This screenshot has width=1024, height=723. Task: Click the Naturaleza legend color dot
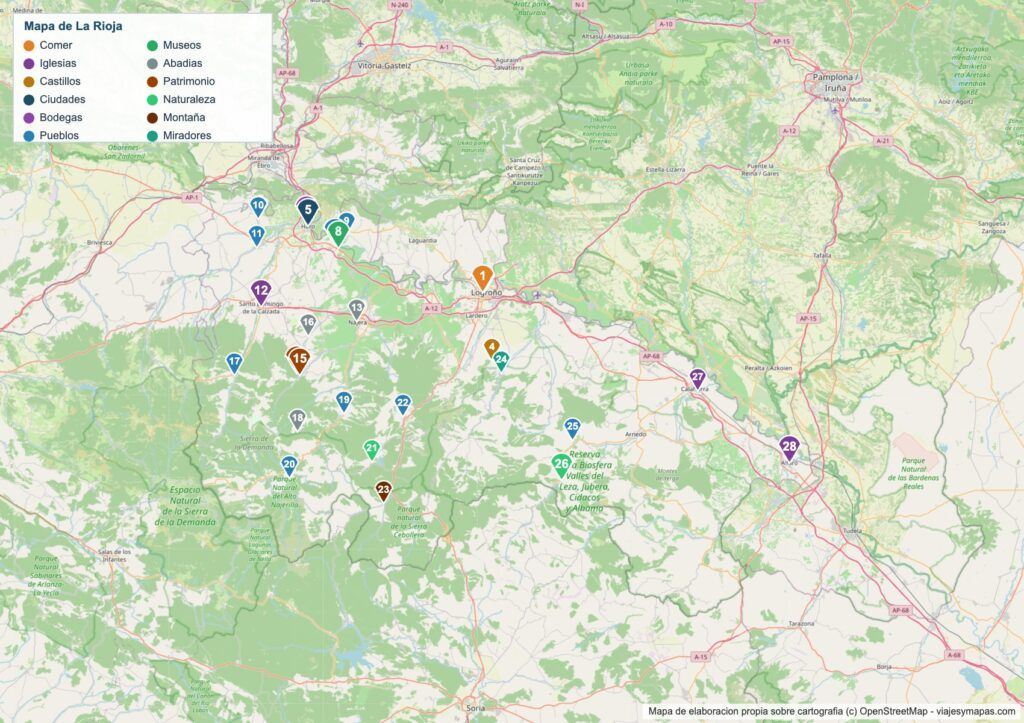tap(152, 100)
